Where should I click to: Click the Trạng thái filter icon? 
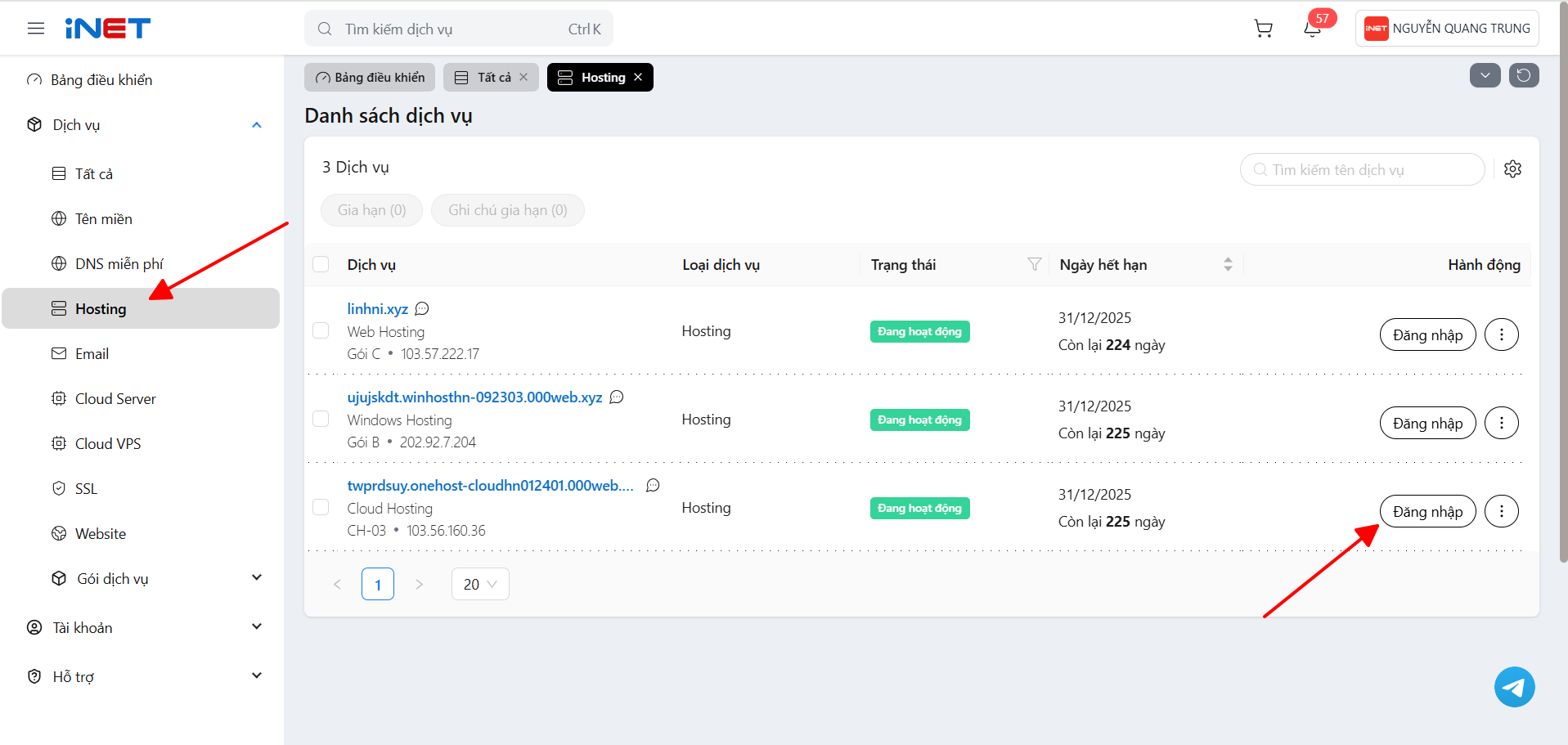[x=1035, y=264]
